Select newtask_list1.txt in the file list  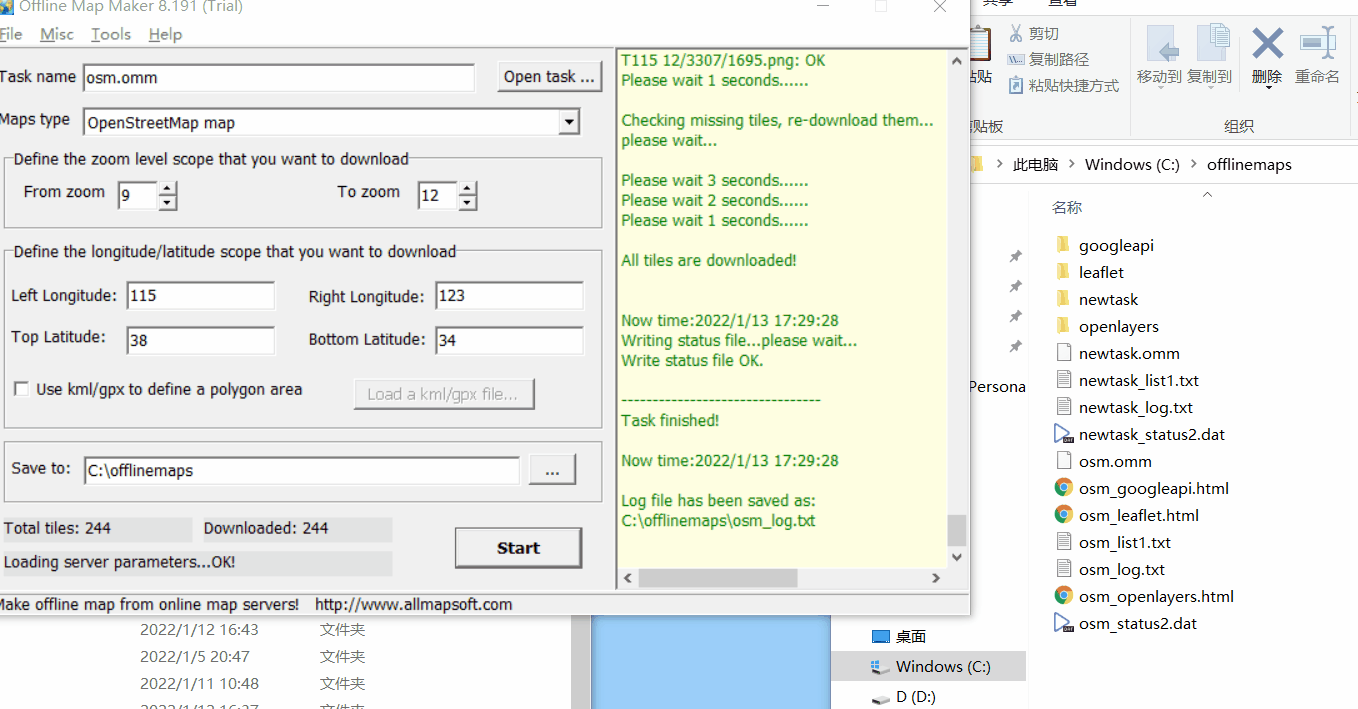coord(1139,380)
